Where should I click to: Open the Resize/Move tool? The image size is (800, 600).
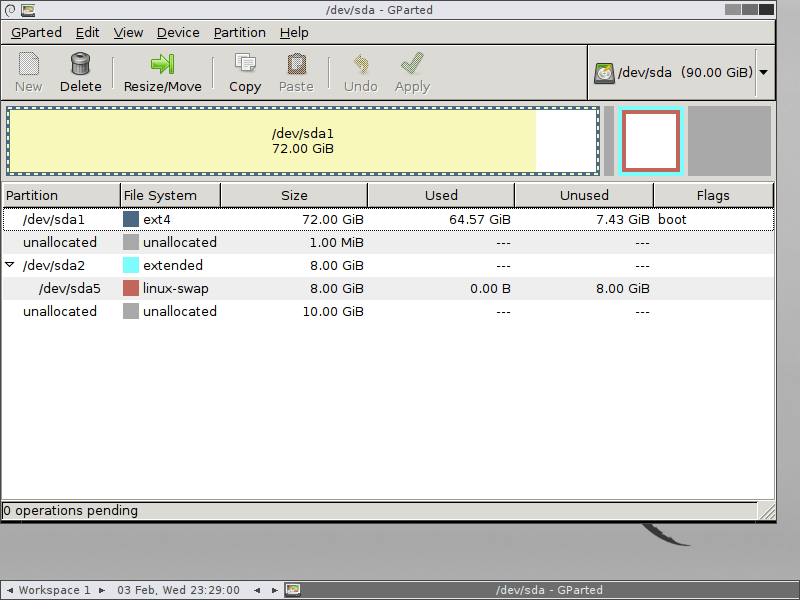(x=162, y=72)
